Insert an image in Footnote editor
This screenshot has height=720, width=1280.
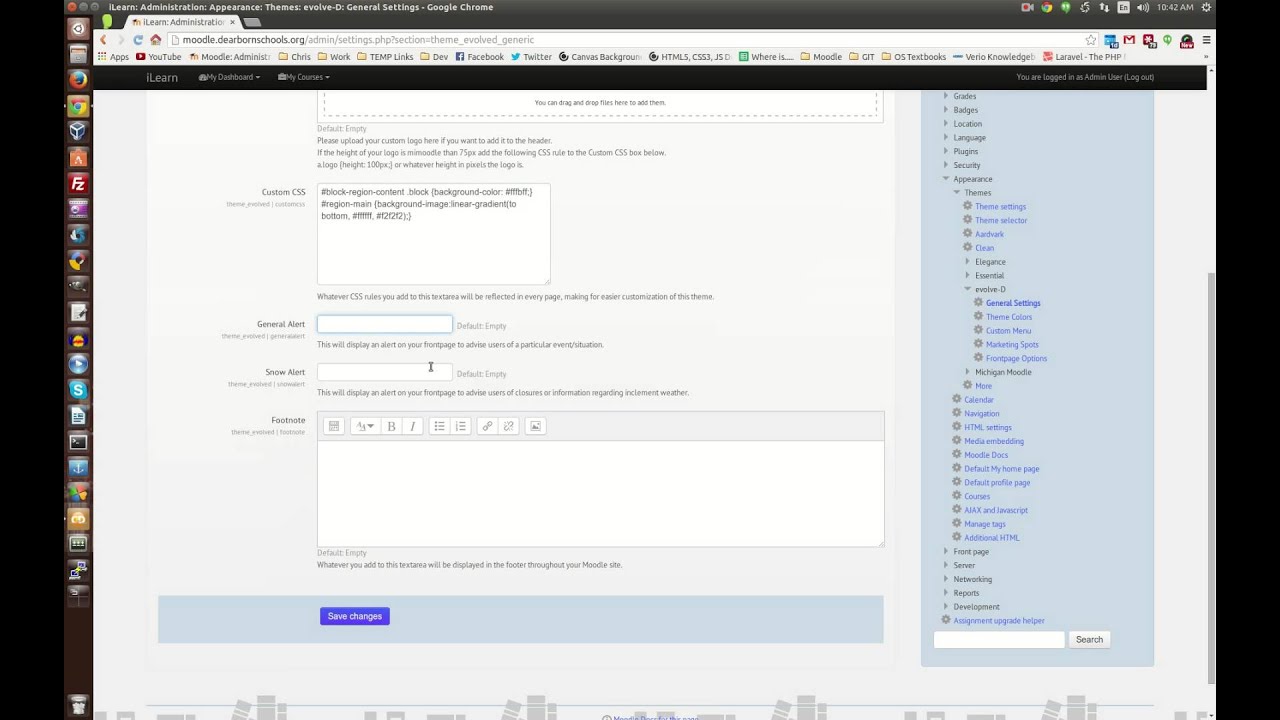point(535,426)
